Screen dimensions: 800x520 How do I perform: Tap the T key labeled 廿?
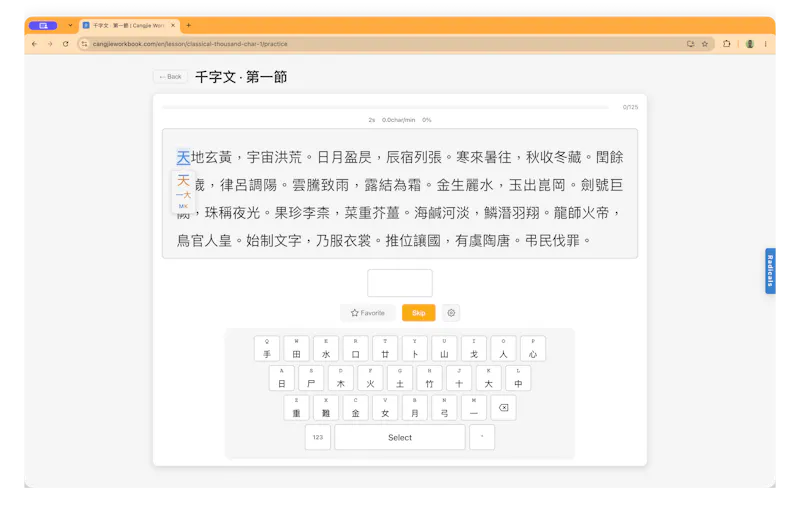(x=385, y=349)
